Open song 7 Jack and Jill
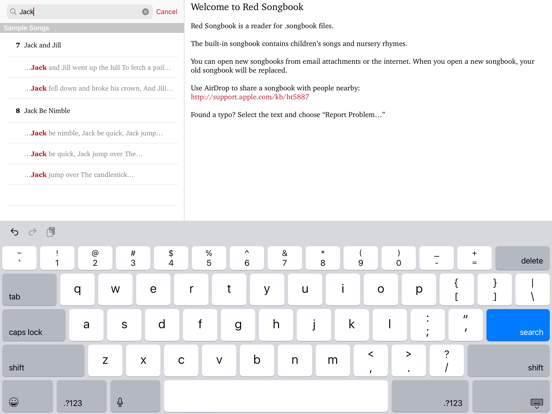 92,45
